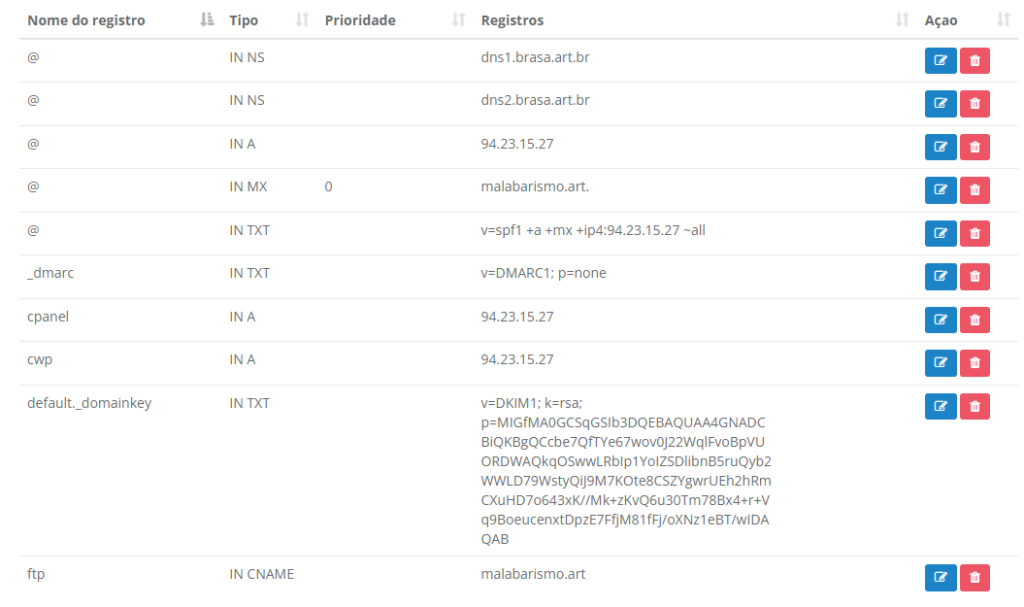Edit the dns1.brasa.art.br NS record

940,61
